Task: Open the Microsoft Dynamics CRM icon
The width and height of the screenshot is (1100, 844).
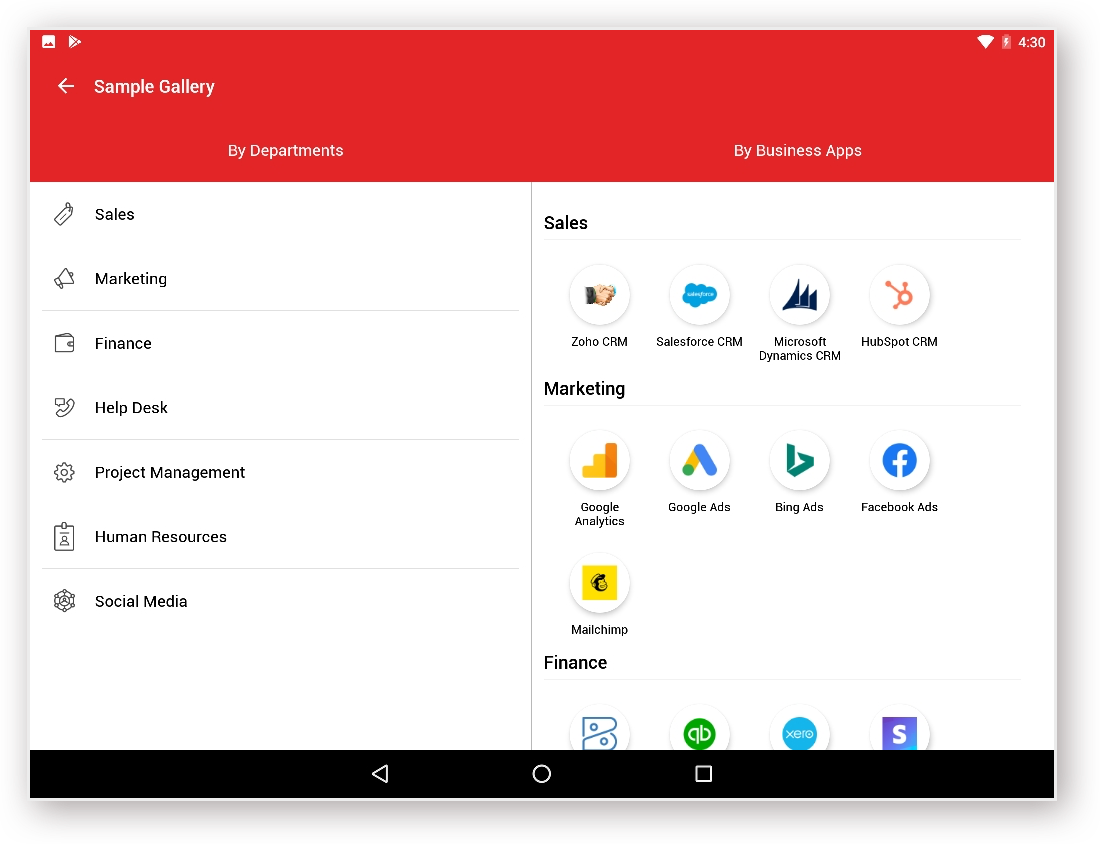Action: (x=800, y=295)
